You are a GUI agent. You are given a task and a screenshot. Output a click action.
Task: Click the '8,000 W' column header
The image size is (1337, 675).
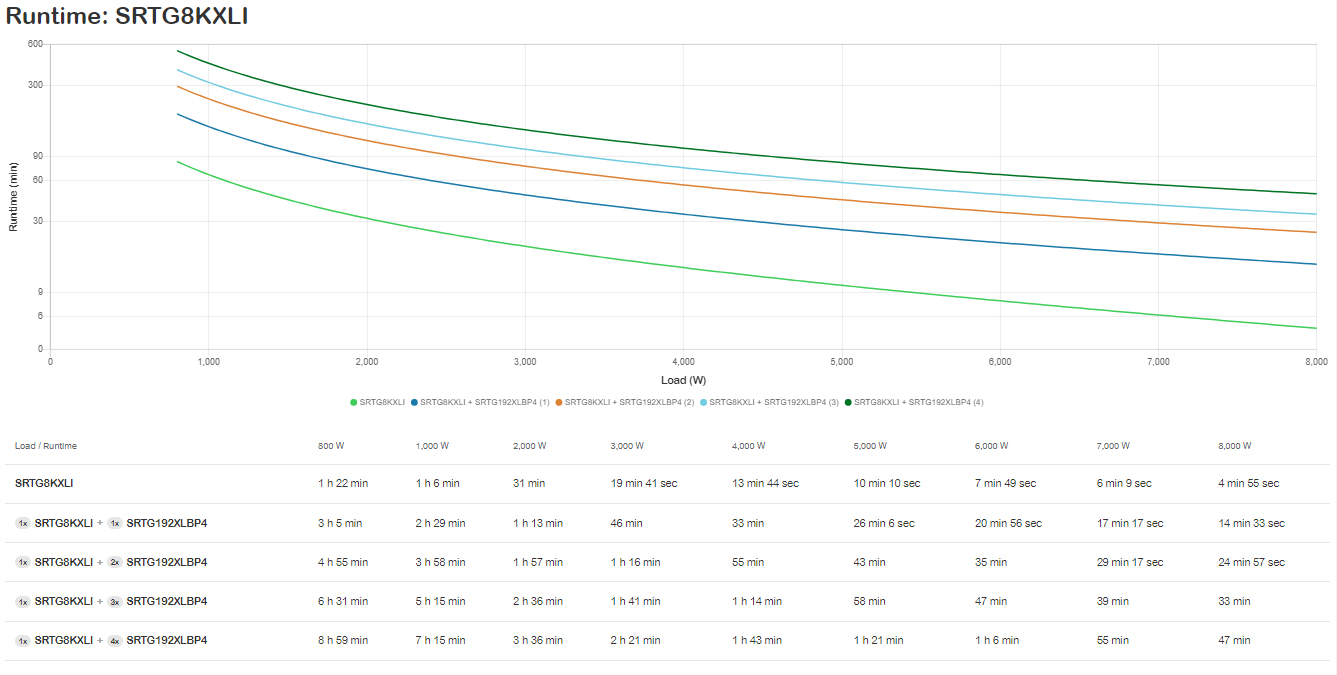tap(1234, 446)
